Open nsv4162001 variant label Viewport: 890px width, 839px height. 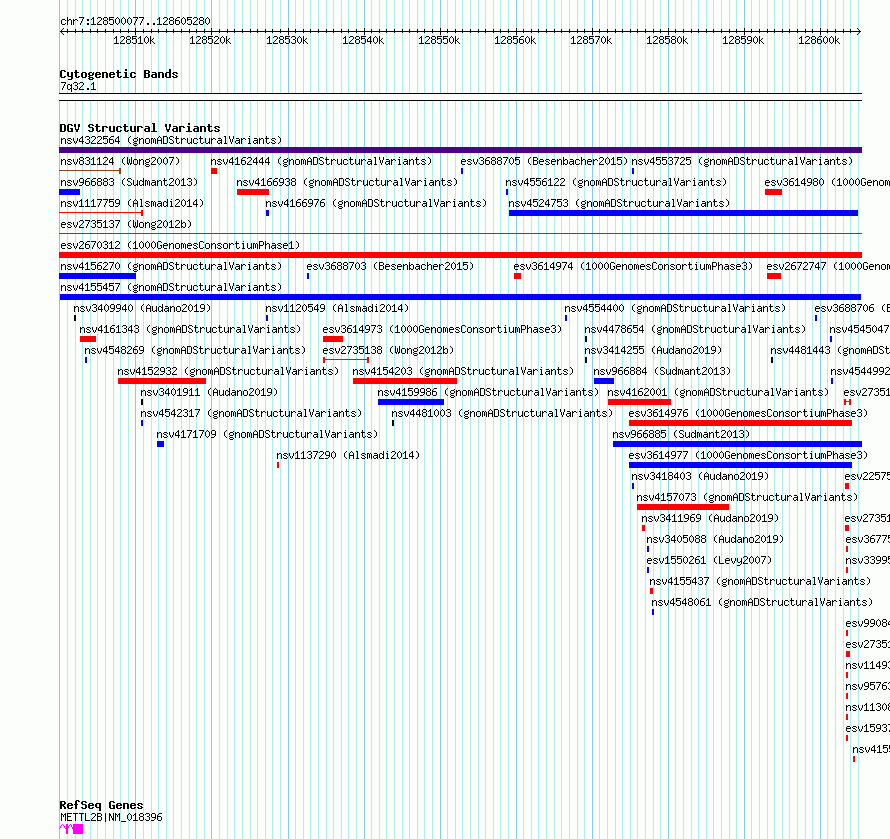pyautogui.click(x=718, y=392)
